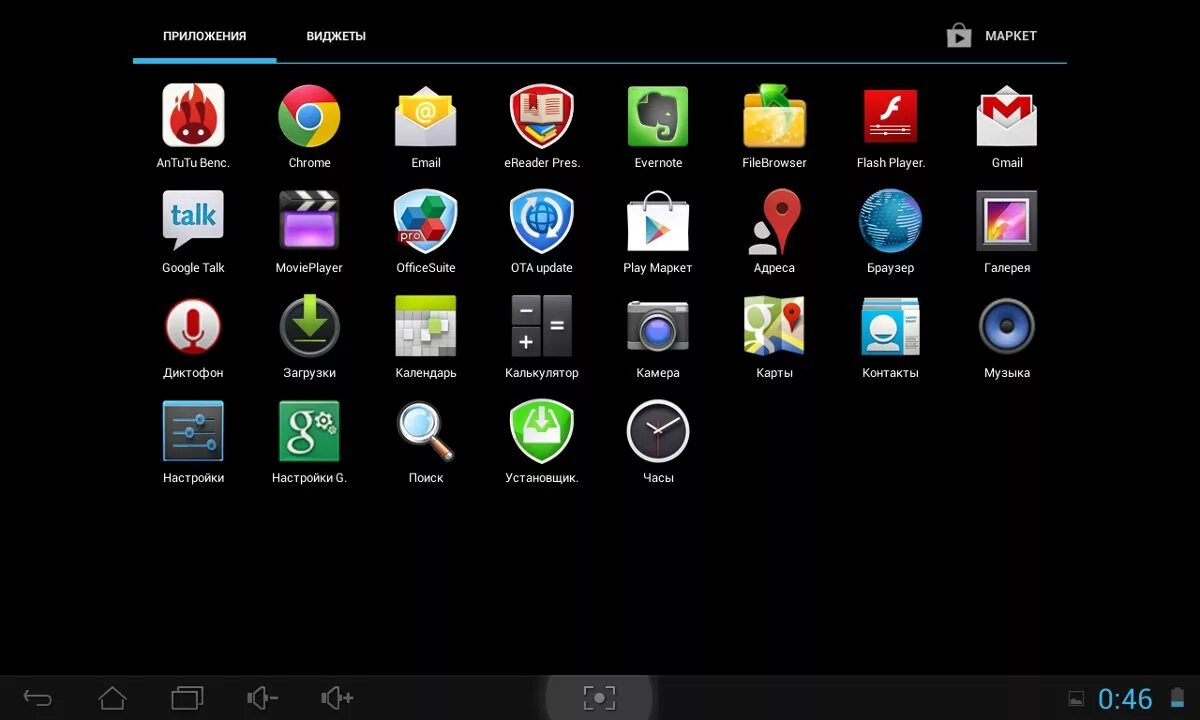Open Flash Player settings app
Image resolution: width=1200 pixels, height=720 pixels.
pyautogui.click(x=890, y=116)
